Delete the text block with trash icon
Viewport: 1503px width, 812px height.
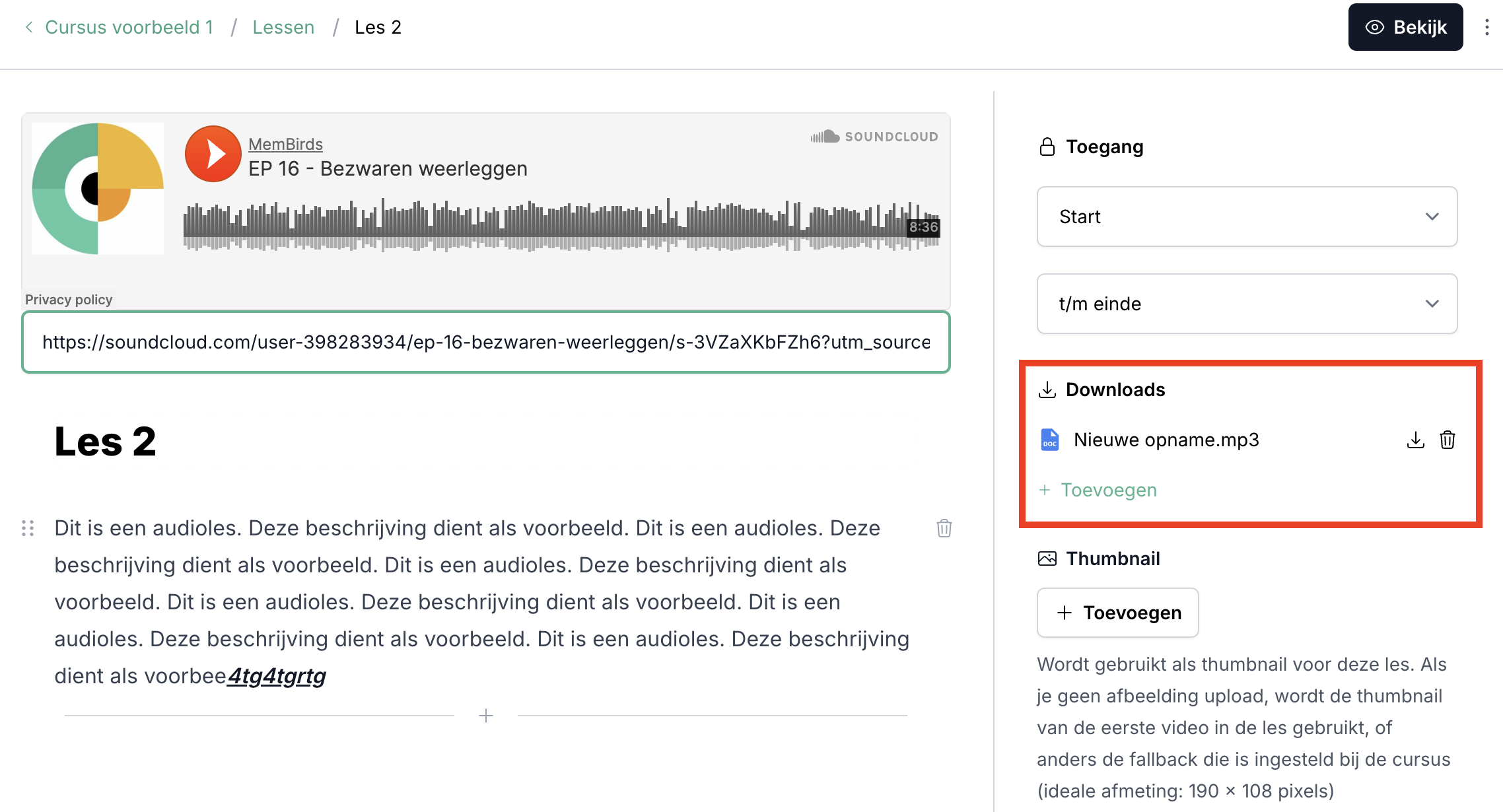click(944, 528)
